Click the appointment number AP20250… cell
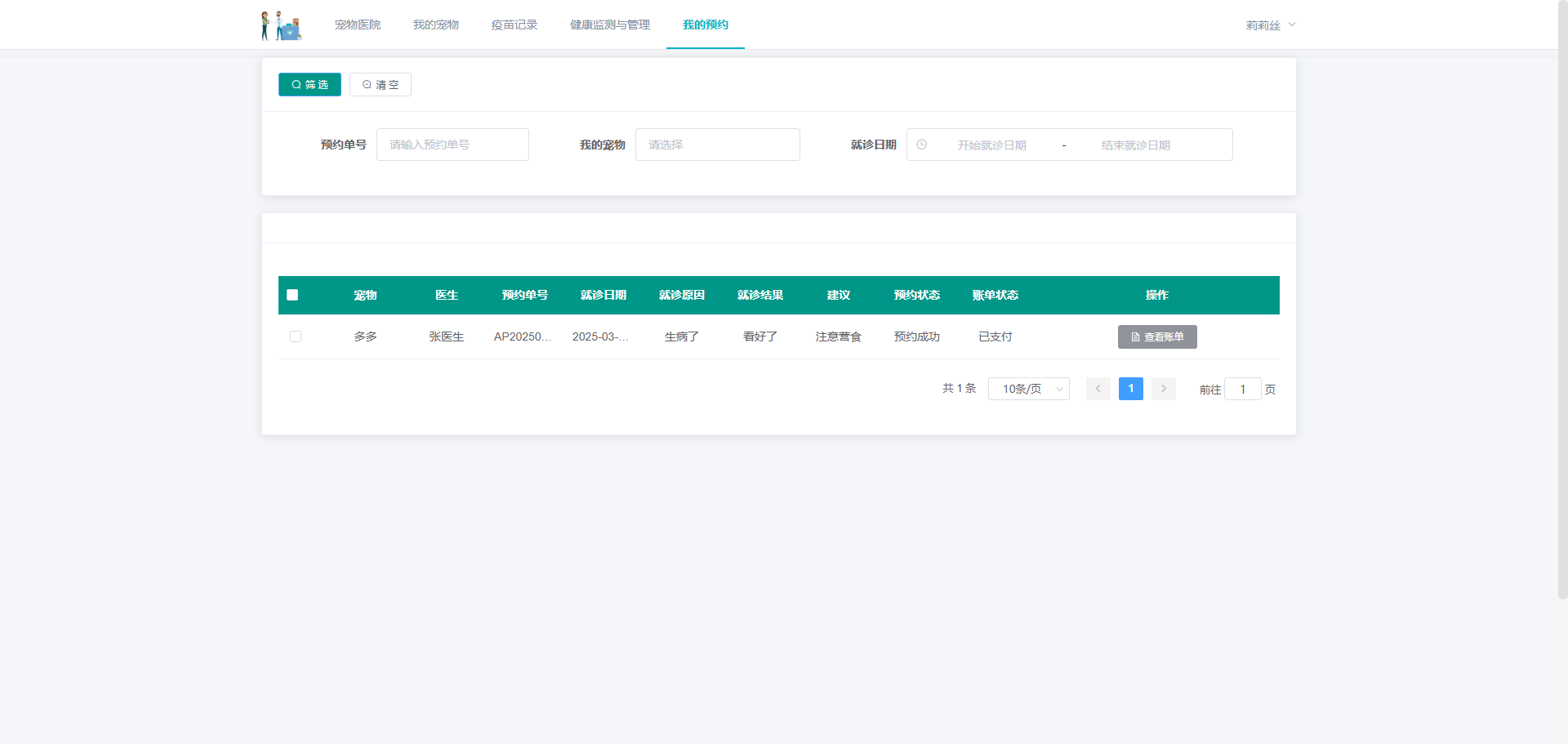 523,336
